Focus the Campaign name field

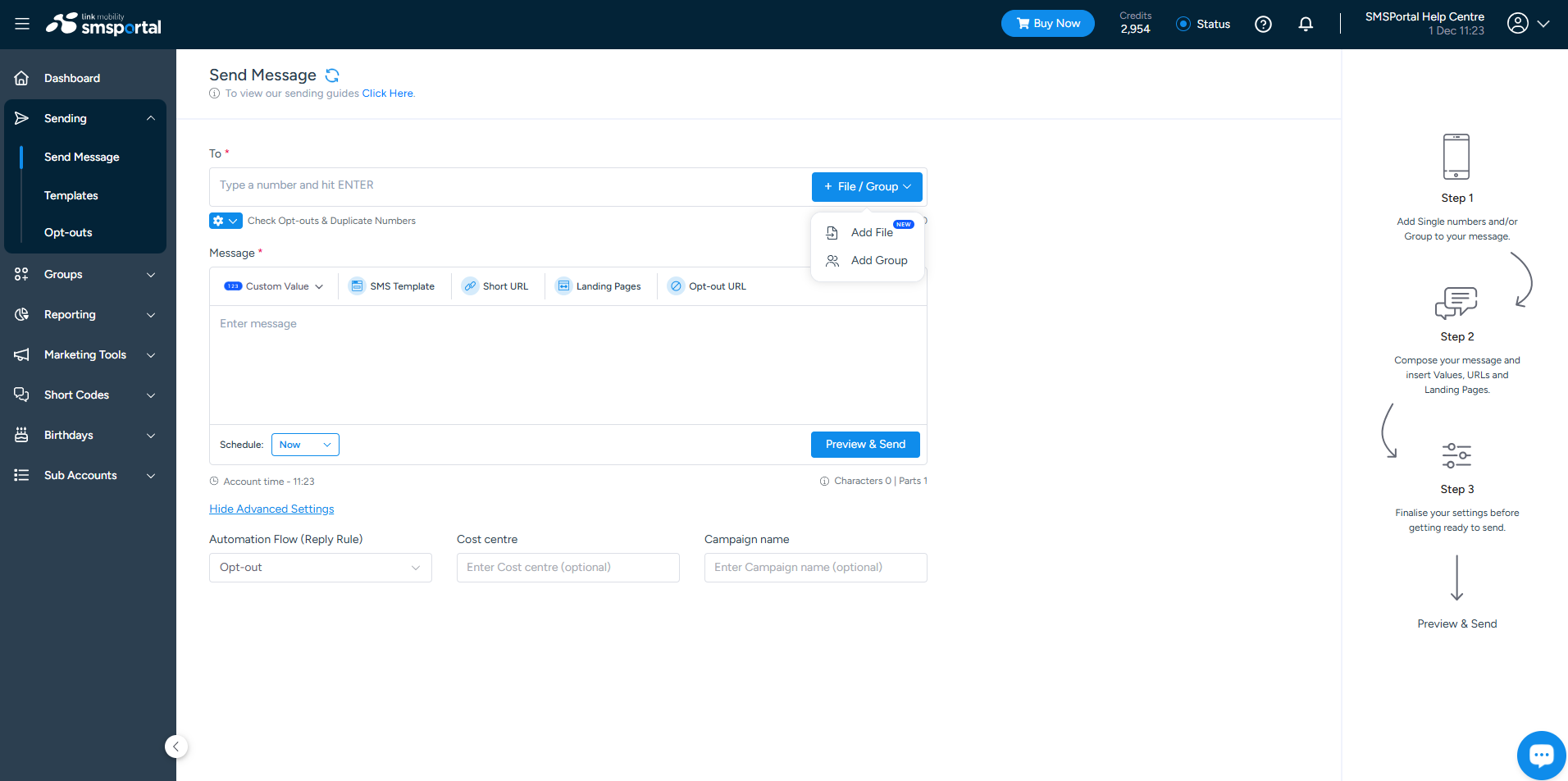point(816,568)
